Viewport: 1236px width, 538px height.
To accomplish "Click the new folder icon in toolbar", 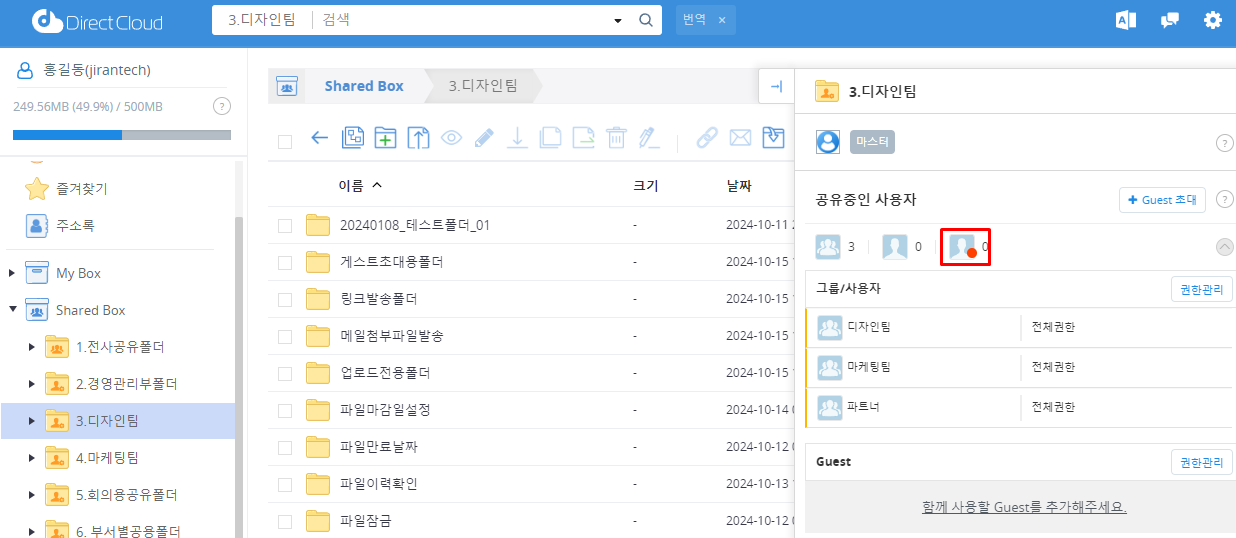I will pyautogui.click(x=385, y=138).
